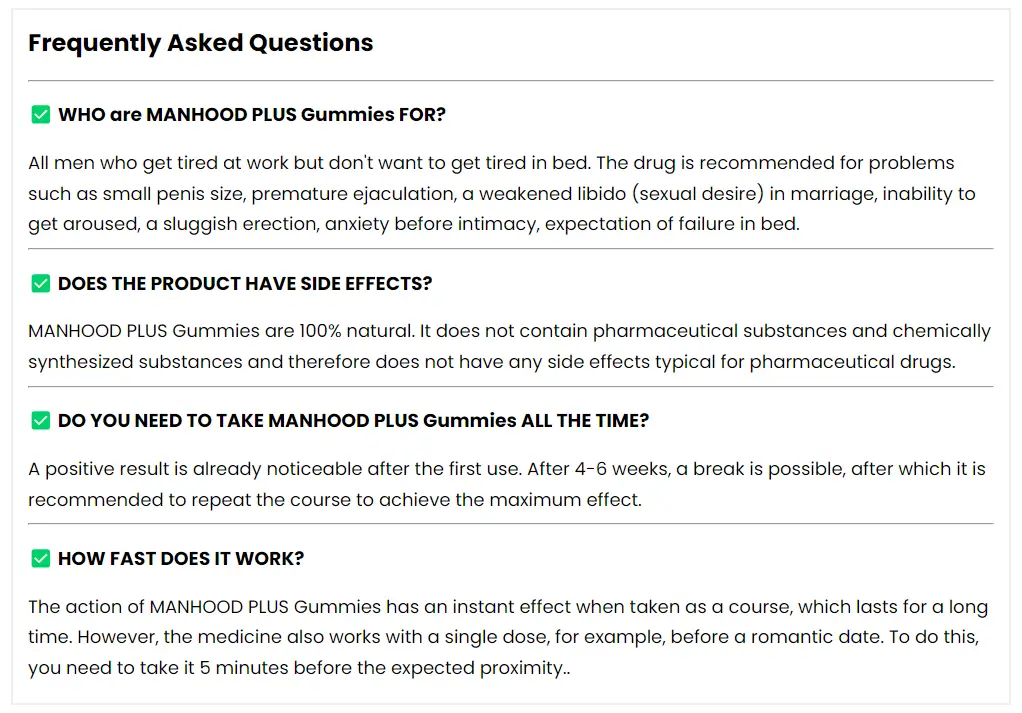Screen dimensions: 1022x713
Task: Click answer mentioning 5 minutes before proximity
Action: pyautogui.click(x=508, y=637)
